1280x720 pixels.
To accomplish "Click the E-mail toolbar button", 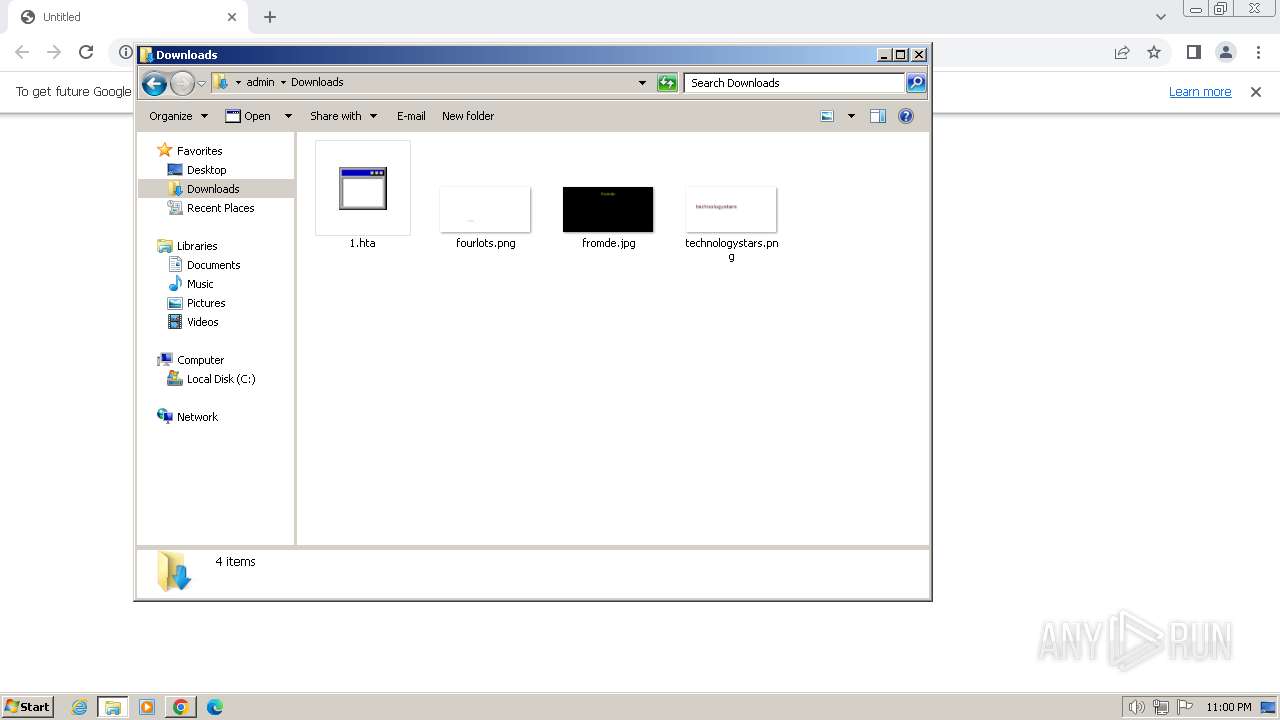I will tap(411, 116).
